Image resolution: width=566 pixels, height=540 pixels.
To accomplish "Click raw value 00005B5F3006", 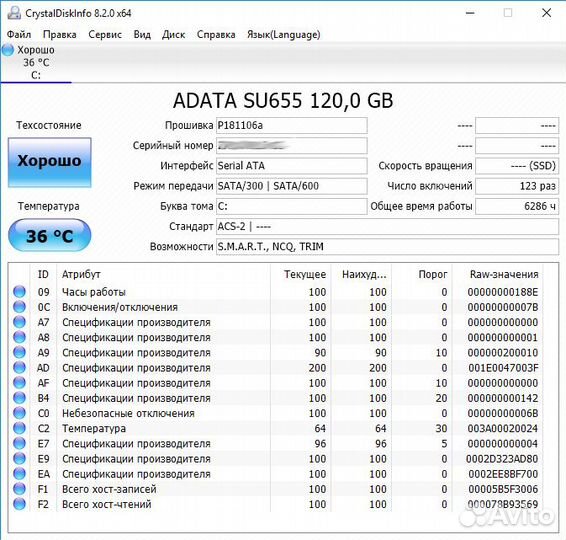I will pyautogui.click(x=503, y=489).
